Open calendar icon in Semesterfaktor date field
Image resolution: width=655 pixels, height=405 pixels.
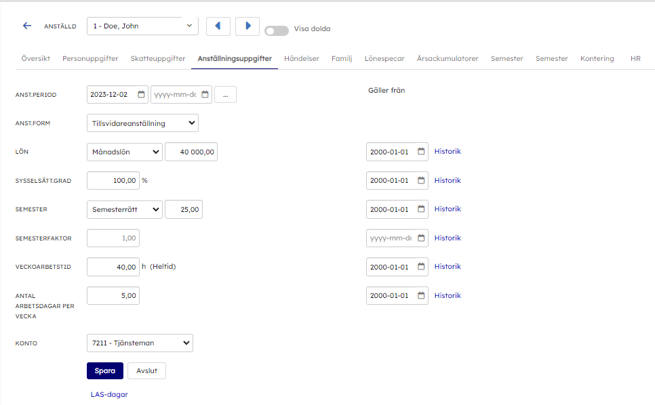421,239
